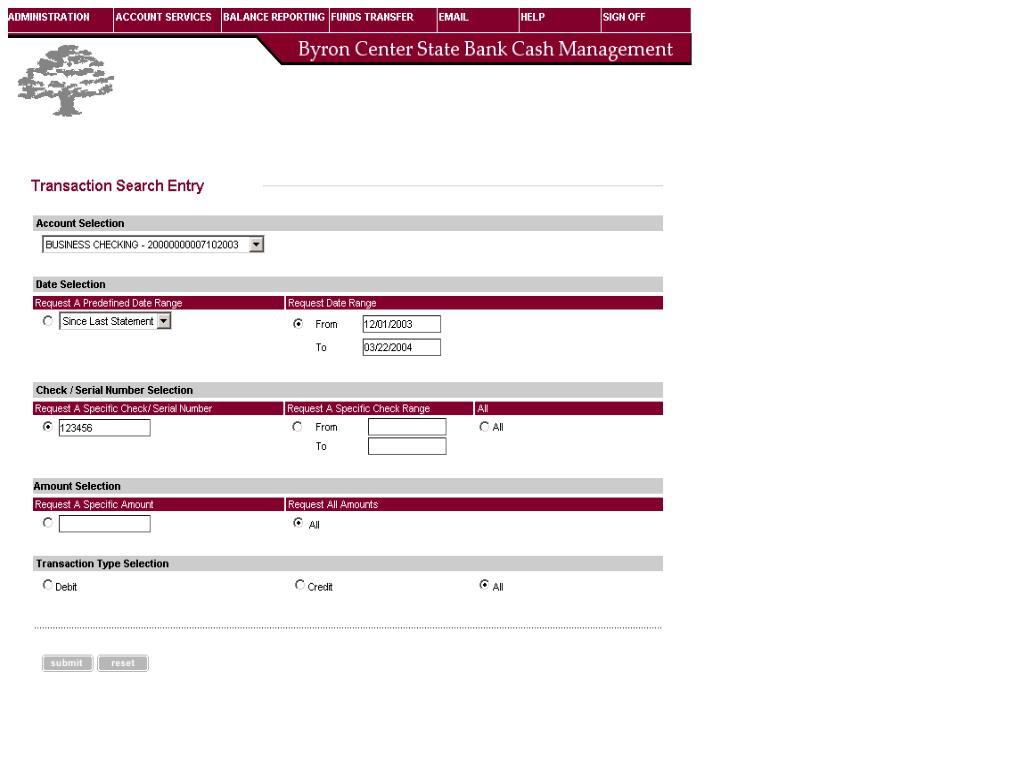Click the Request All Amounts label
Viewport: 1024px width, 768px height.
333,505
